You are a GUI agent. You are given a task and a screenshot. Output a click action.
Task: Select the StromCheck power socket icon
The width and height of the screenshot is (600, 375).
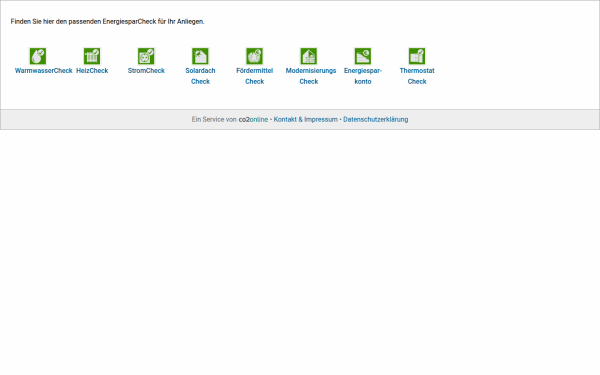(x=146, y=56)
